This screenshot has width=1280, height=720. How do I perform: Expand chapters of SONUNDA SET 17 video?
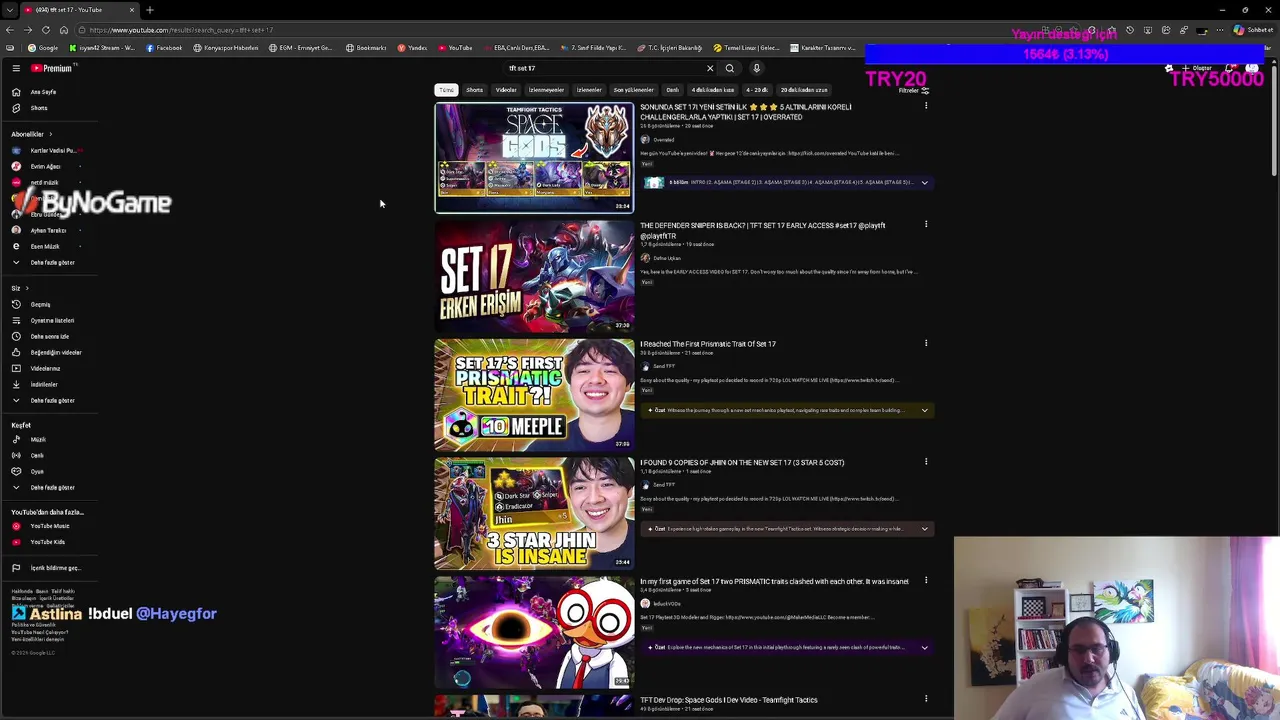[x=924, y=183]
